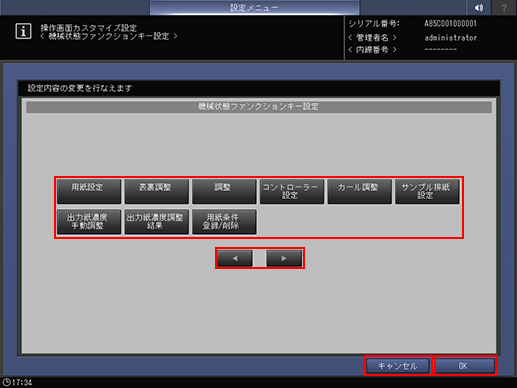Click the speaker volume icon

pyautogui.click(x=479, y=7)
